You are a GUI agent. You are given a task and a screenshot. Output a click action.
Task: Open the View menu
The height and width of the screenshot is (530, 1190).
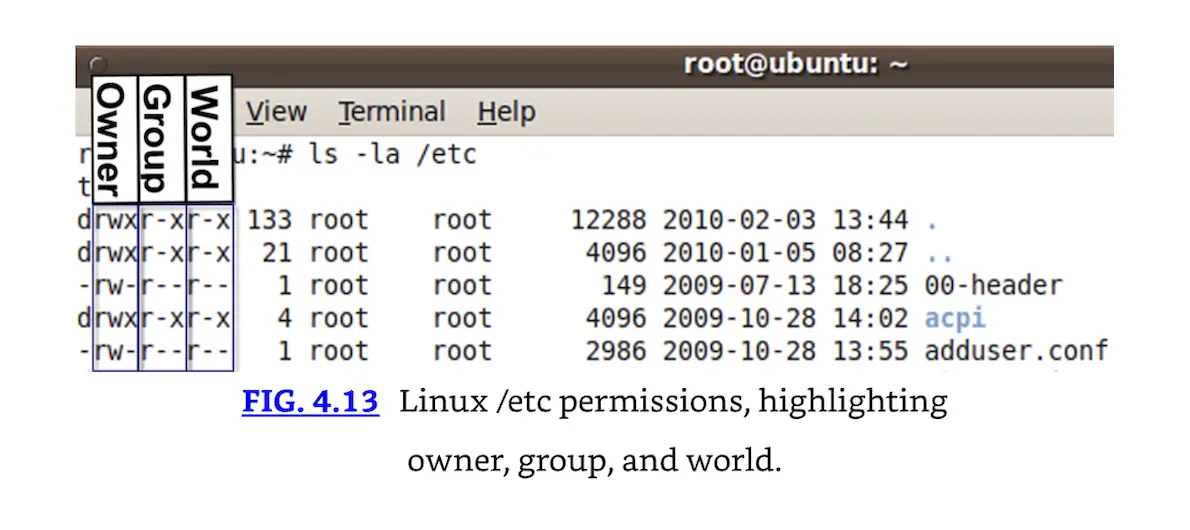(276, 112)
